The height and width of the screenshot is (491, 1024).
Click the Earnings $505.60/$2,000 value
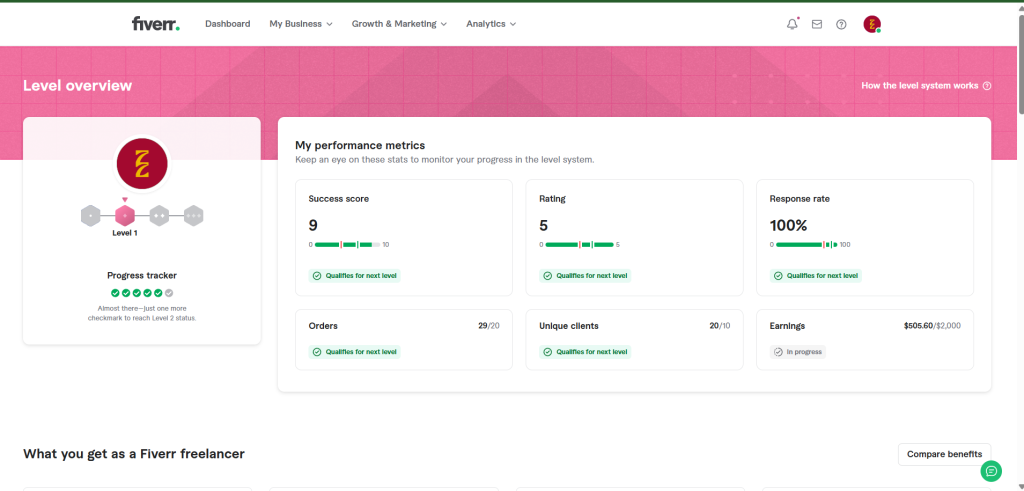[932, 326]
